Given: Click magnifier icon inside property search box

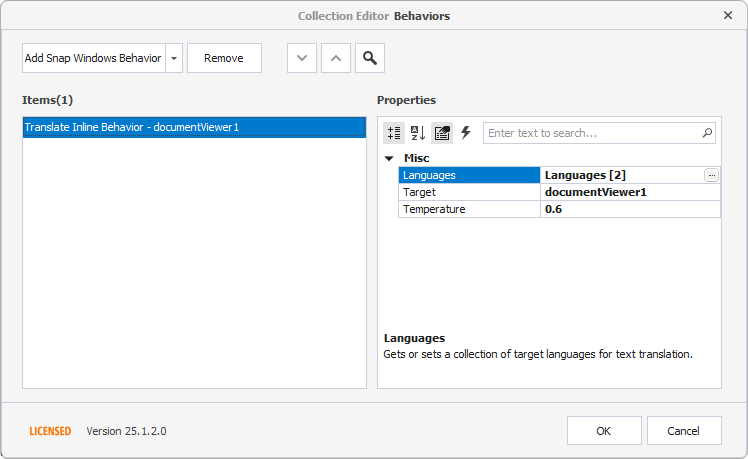Looking at the screenshot, I should (x=708, y=133).
